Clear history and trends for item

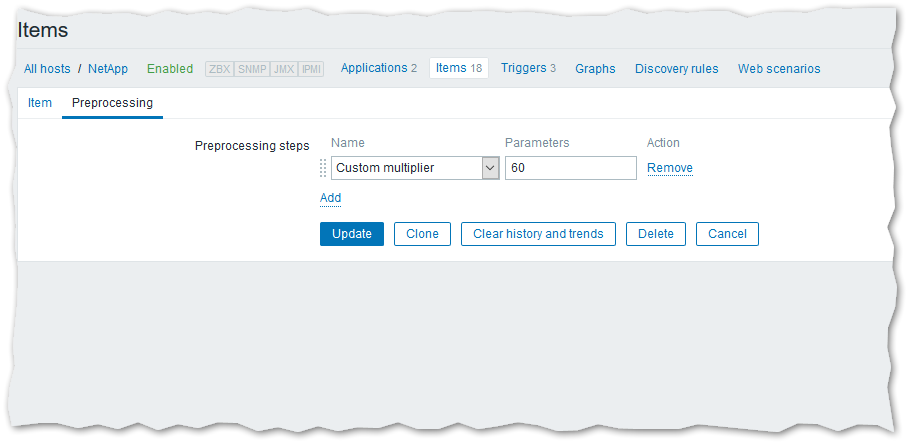click(538, 234)
